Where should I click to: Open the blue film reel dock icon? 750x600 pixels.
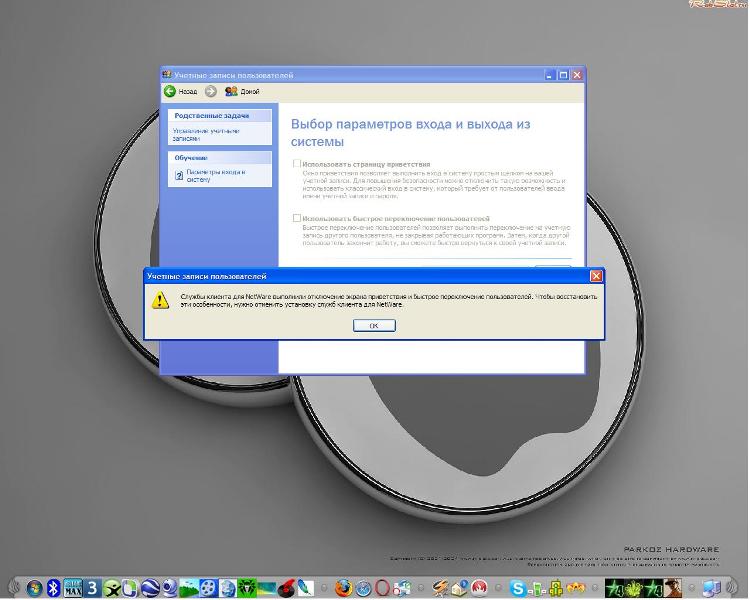(209, 588)
